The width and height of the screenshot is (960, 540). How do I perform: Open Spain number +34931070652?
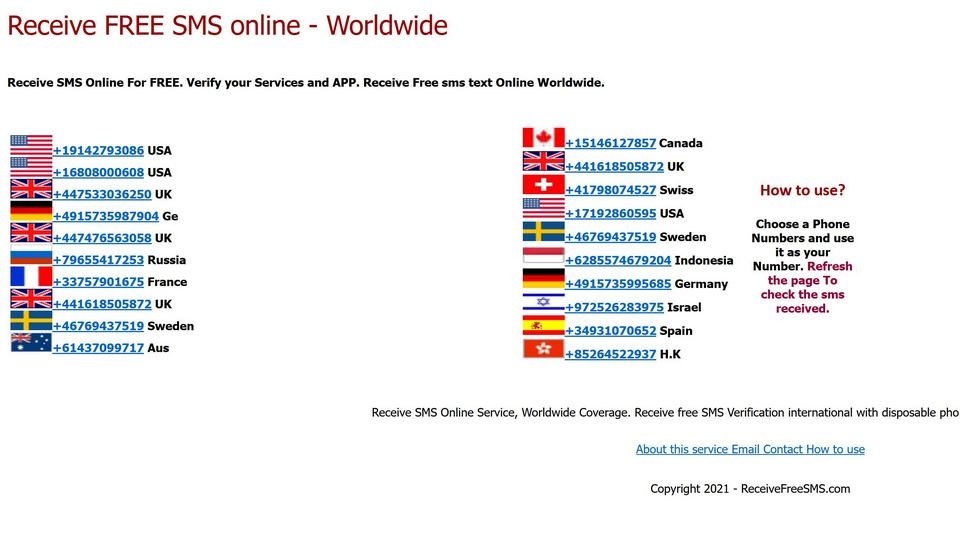(x=610, y=331)
